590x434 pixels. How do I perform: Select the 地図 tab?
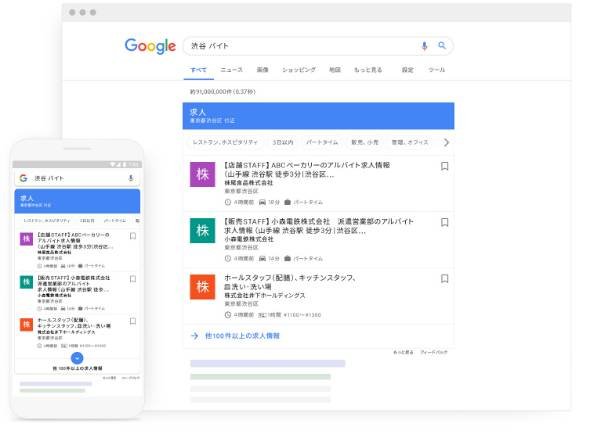[335, 70]
